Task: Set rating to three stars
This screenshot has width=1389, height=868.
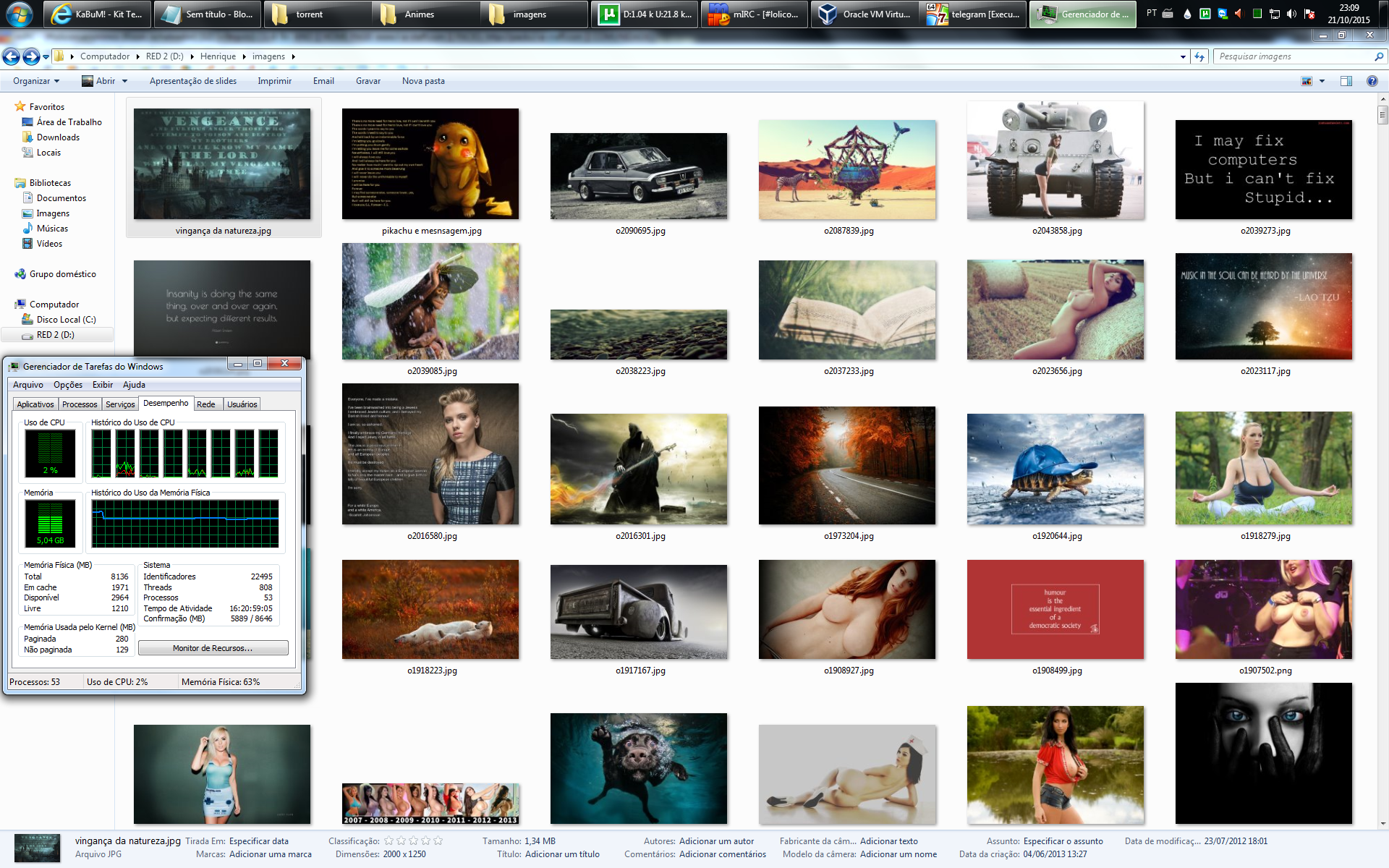Action: (x=413, y=841)
